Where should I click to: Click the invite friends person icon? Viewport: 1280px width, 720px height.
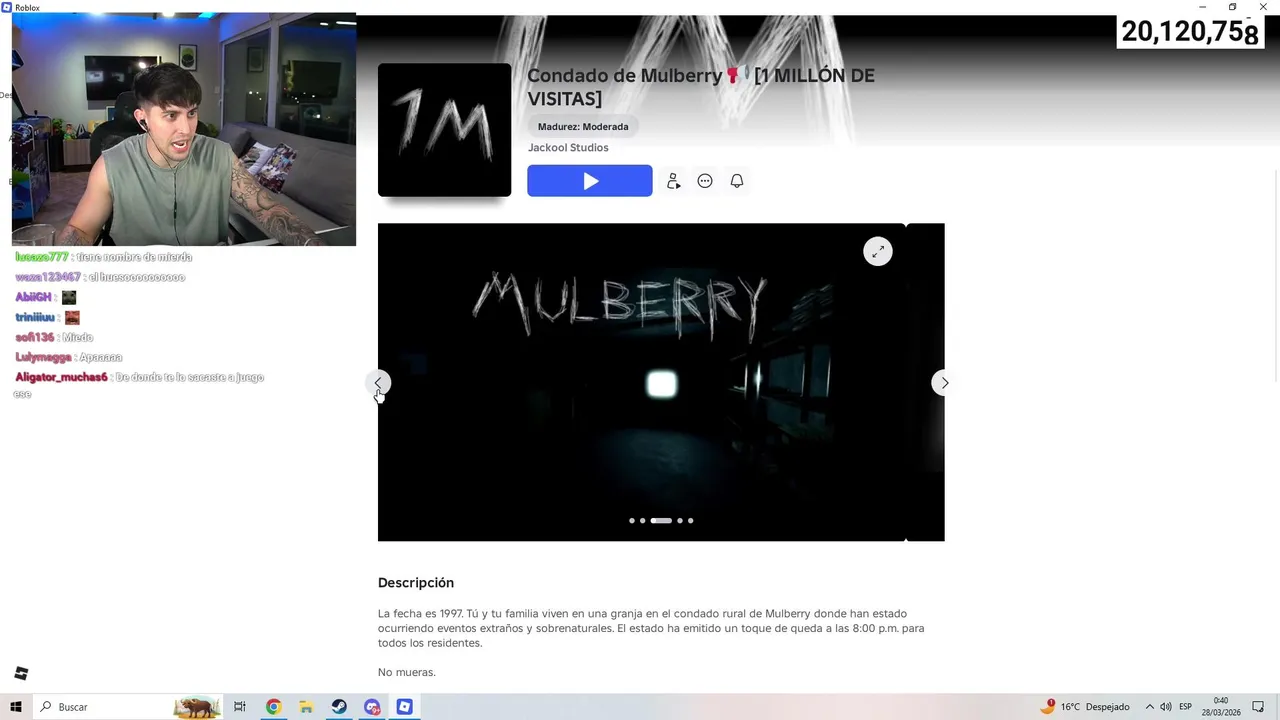point(673,181)
